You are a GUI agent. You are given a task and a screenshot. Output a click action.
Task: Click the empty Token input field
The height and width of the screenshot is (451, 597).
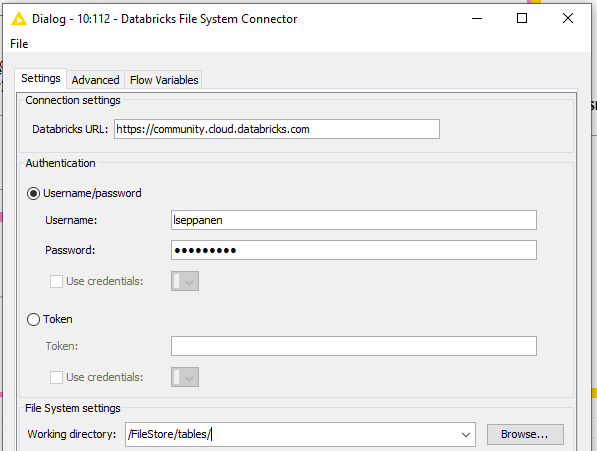point(354,346)
